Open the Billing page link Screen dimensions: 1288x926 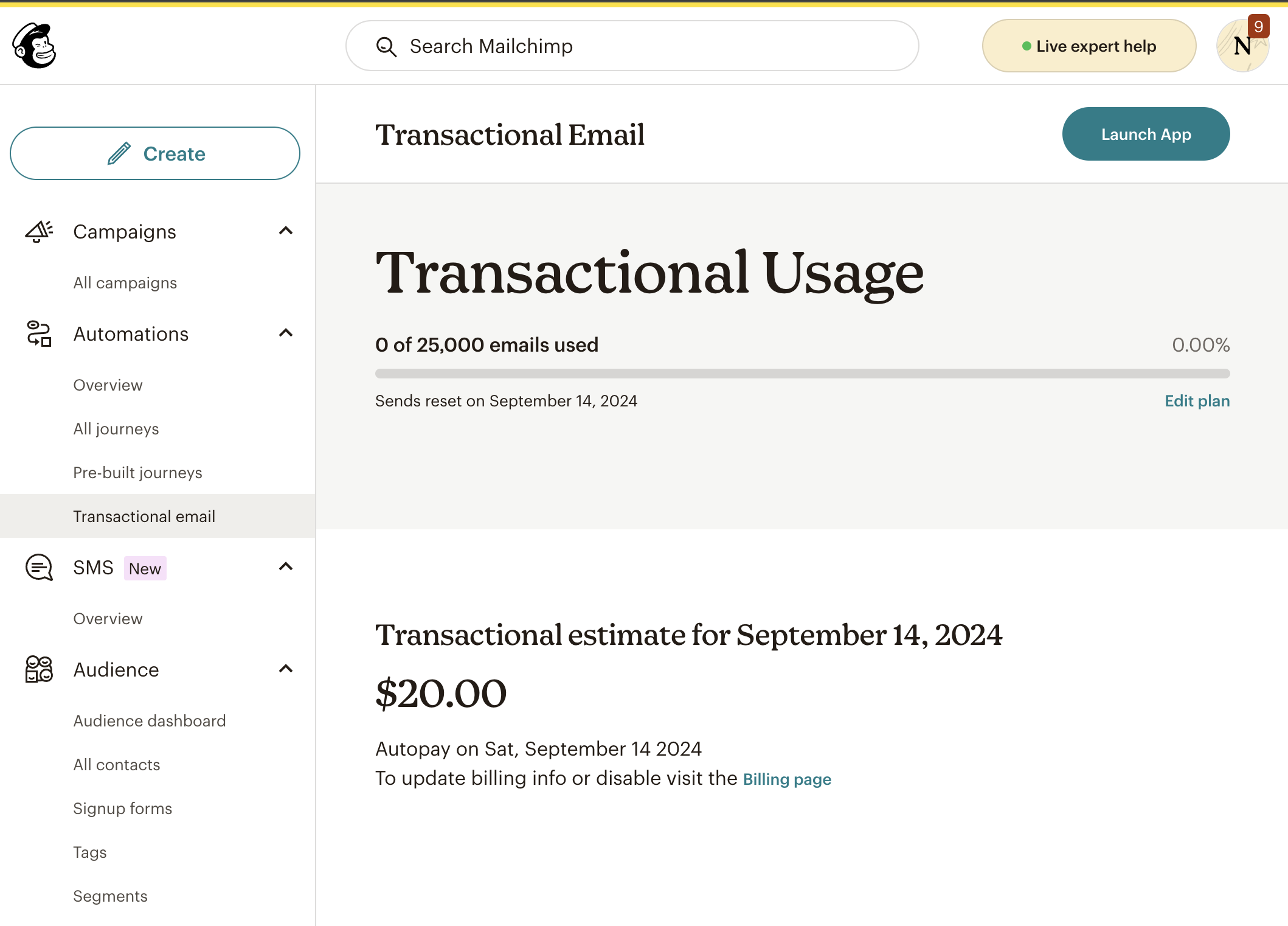(x=787, y=779)
